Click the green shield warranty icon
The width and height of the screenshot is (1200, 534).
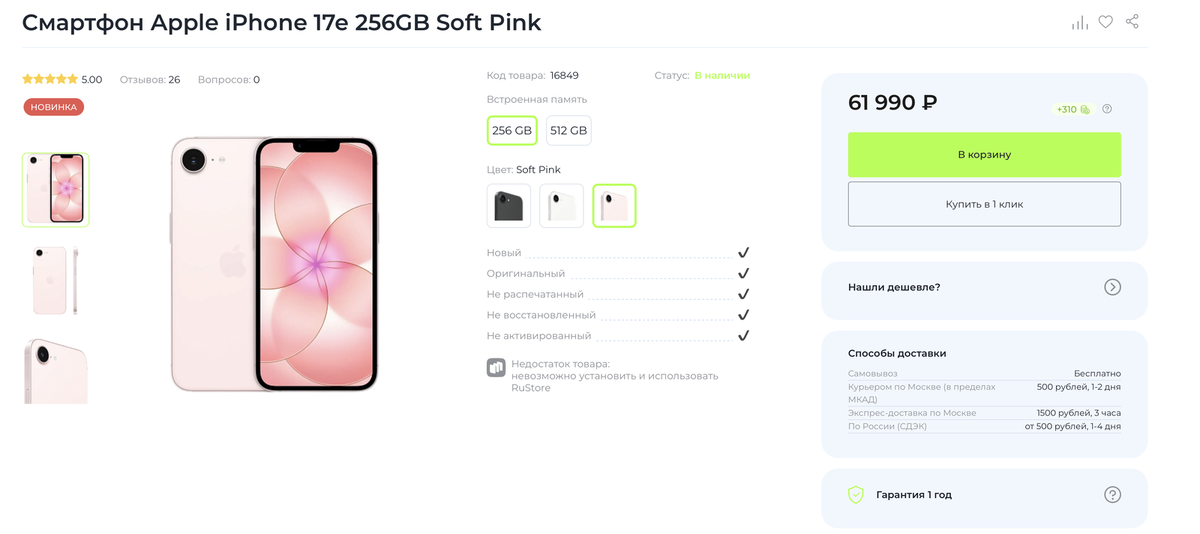[x=856, y=495]
